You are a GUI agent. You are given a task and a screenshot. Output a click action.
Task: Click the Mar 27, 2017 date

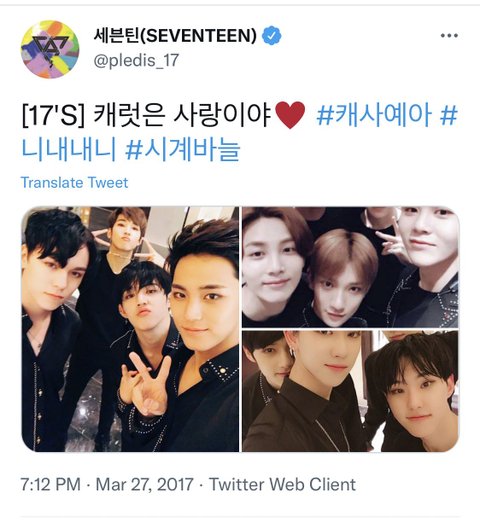(144, 484)
